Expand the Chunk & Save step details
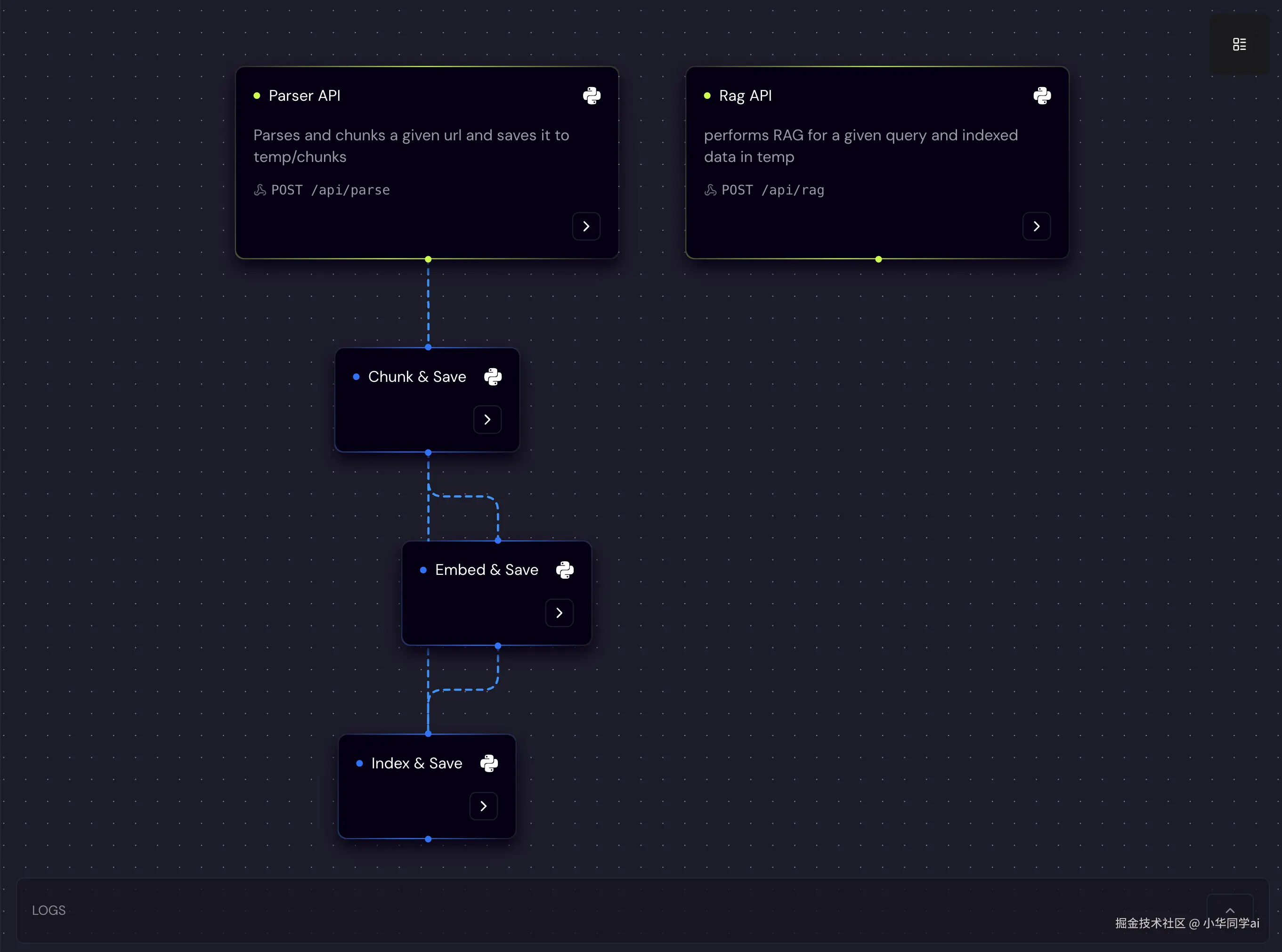Image resolution: width=1282 pixels, height=952 pixels. click(487, 420)
